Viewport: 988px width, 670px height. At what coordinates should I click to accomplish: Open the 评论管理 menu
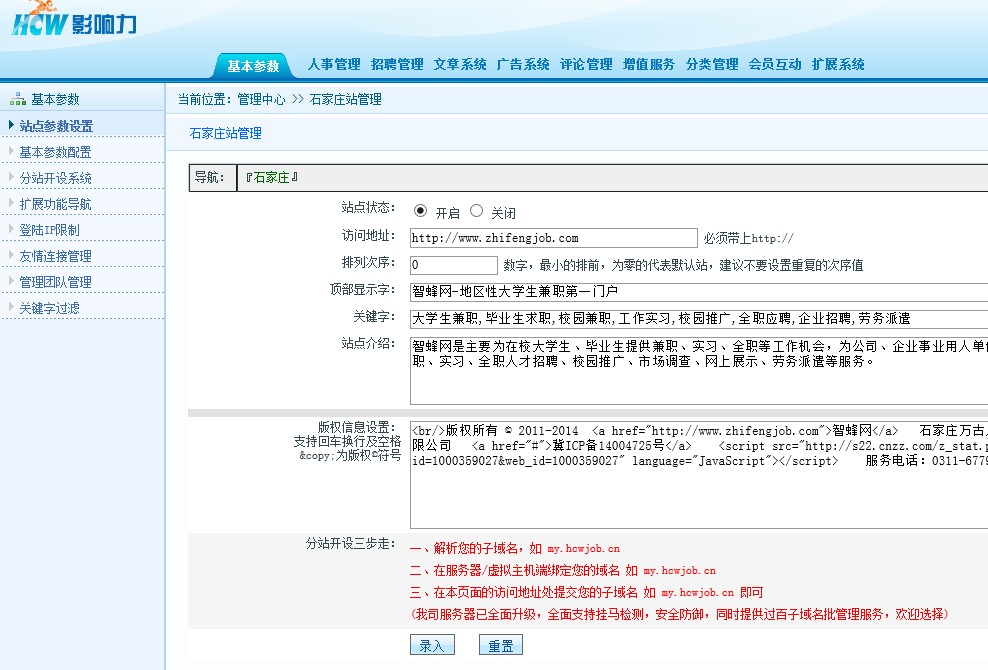coord(586,64)
